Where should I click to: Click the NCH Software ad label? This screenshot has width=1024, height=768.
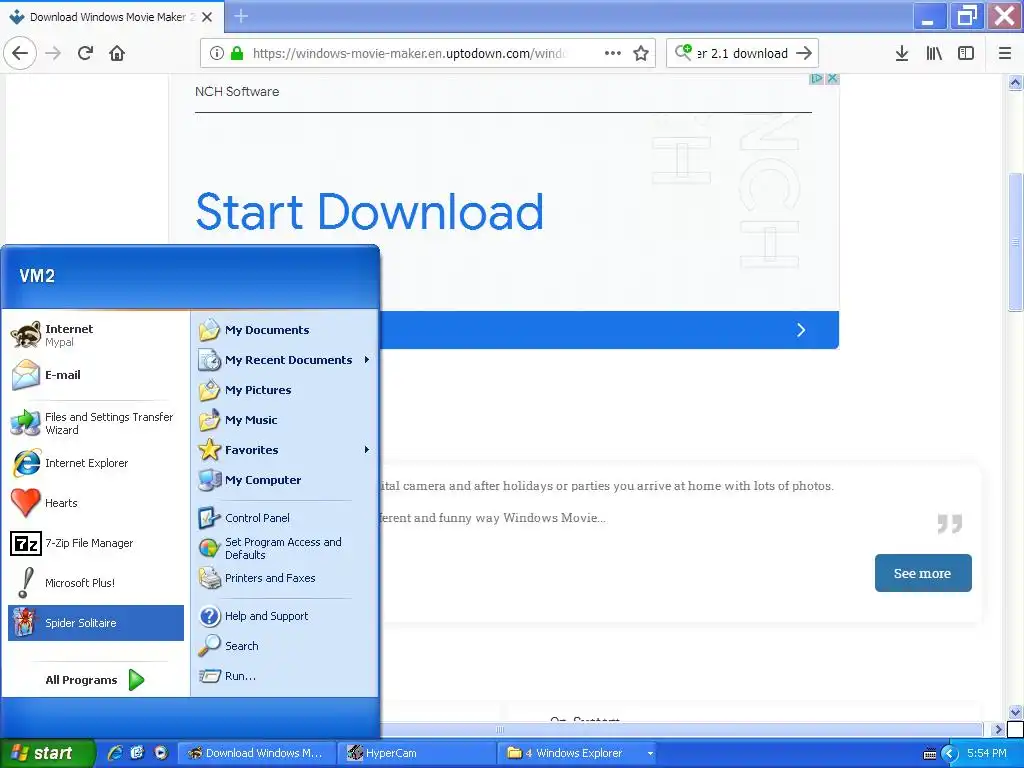click(237, 91)
